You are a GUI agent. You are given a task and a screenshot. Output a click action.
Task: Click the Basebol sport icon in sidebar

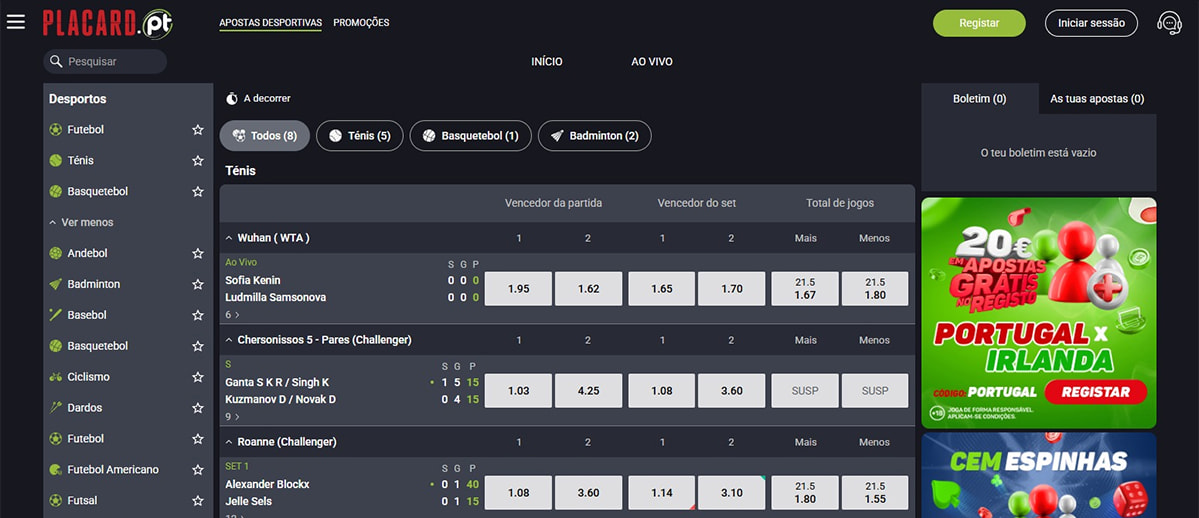pyautogui.click(x=56, y=315)
